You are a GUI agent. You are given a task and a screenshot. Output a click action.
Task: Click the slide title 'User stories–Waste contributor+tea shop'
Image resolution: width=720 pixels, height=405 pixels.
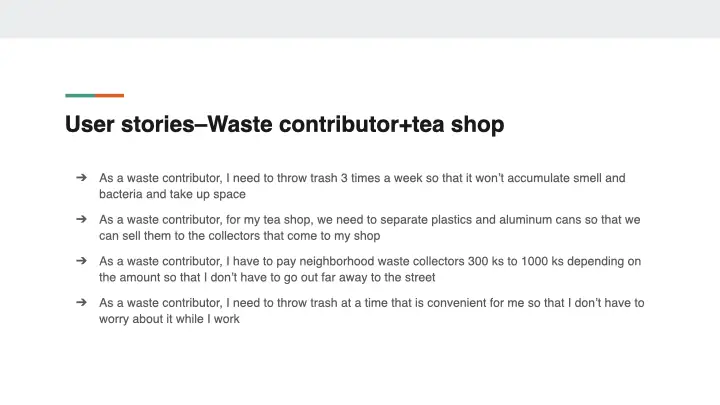tap(284, 125)
